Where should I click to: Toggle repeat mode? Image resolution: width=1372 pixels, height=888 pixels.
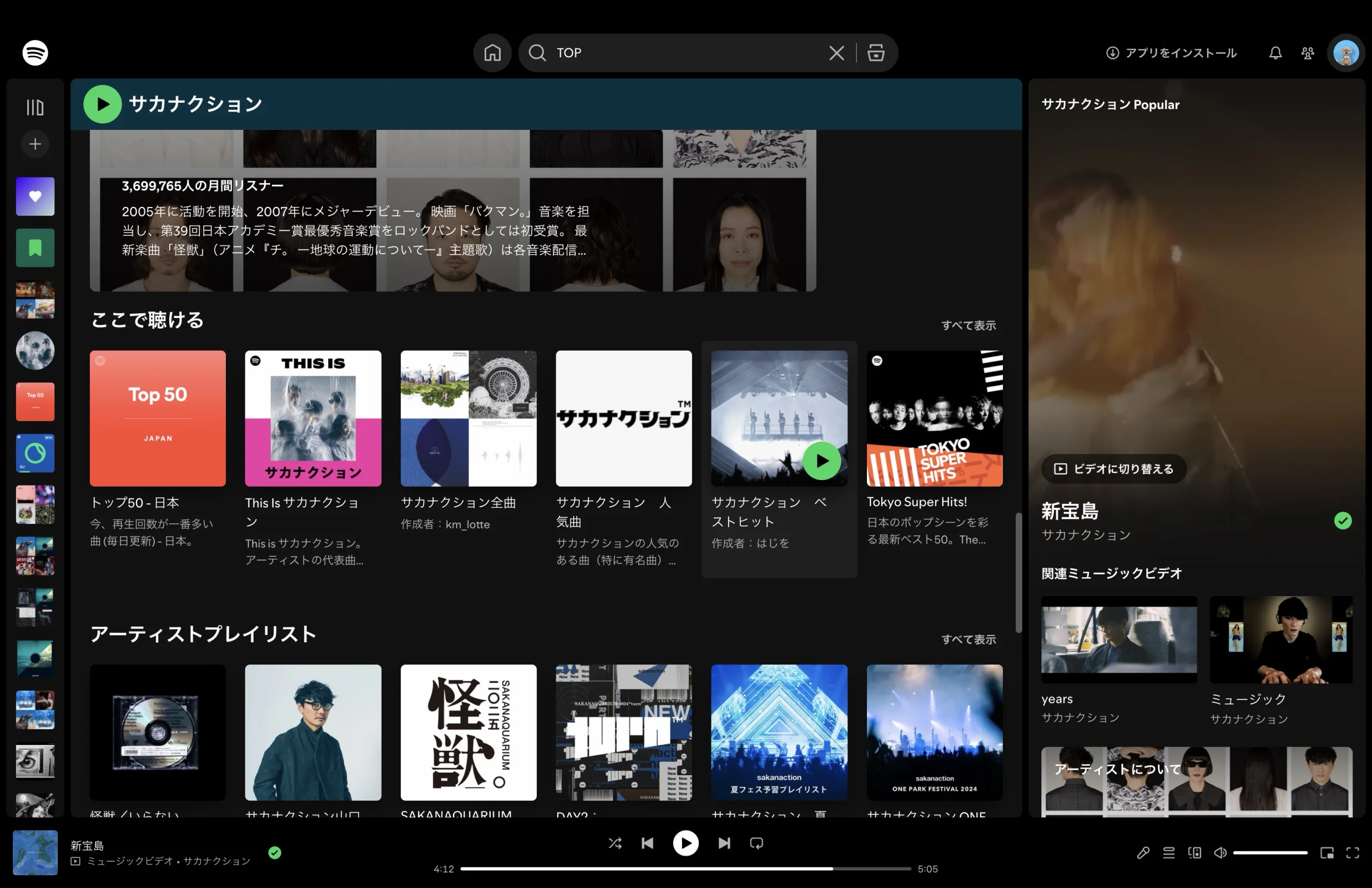tap(756, 843)
